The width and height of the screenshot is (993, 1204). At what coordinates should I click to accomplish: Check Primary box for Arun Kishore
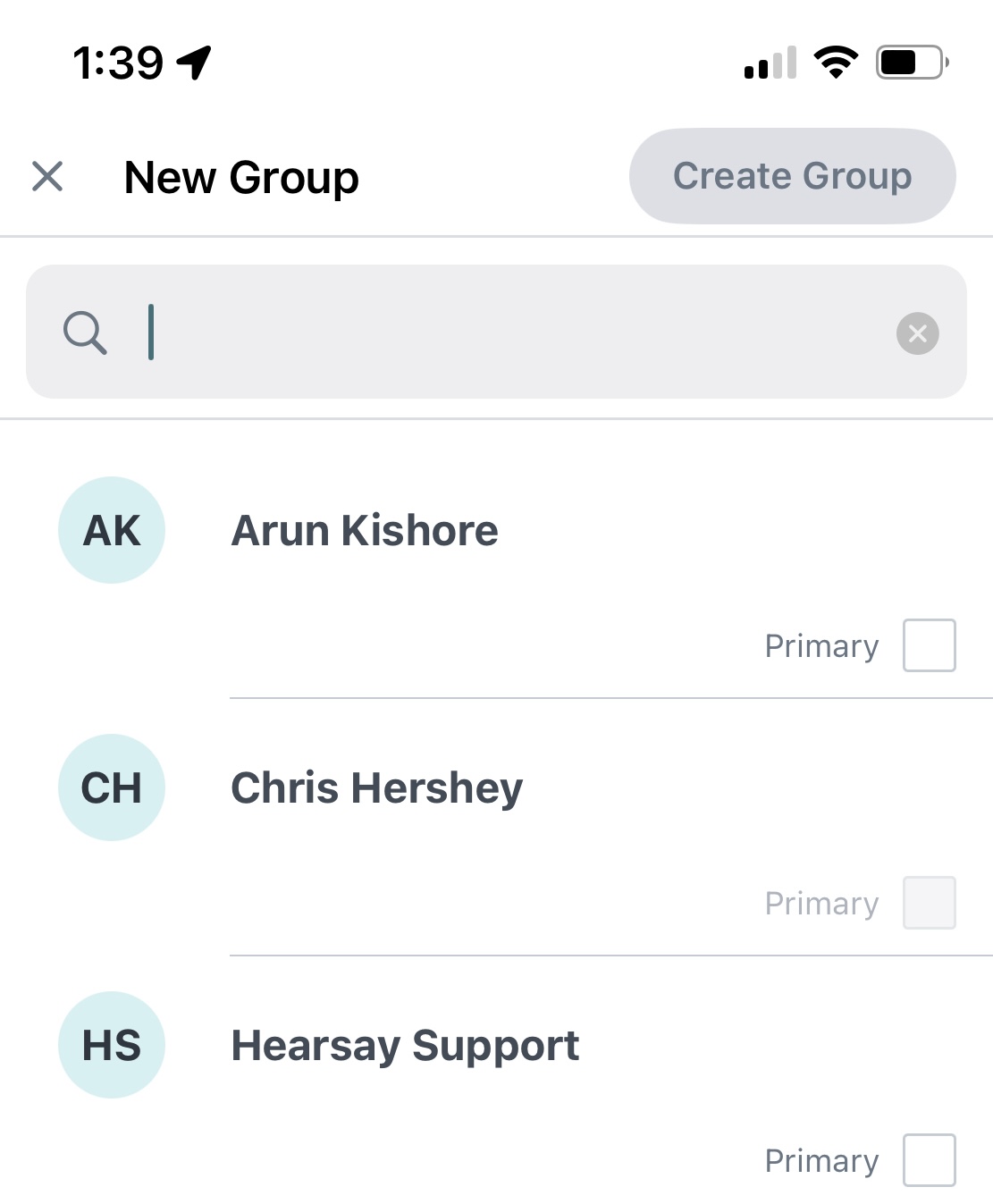coord(929,645)
